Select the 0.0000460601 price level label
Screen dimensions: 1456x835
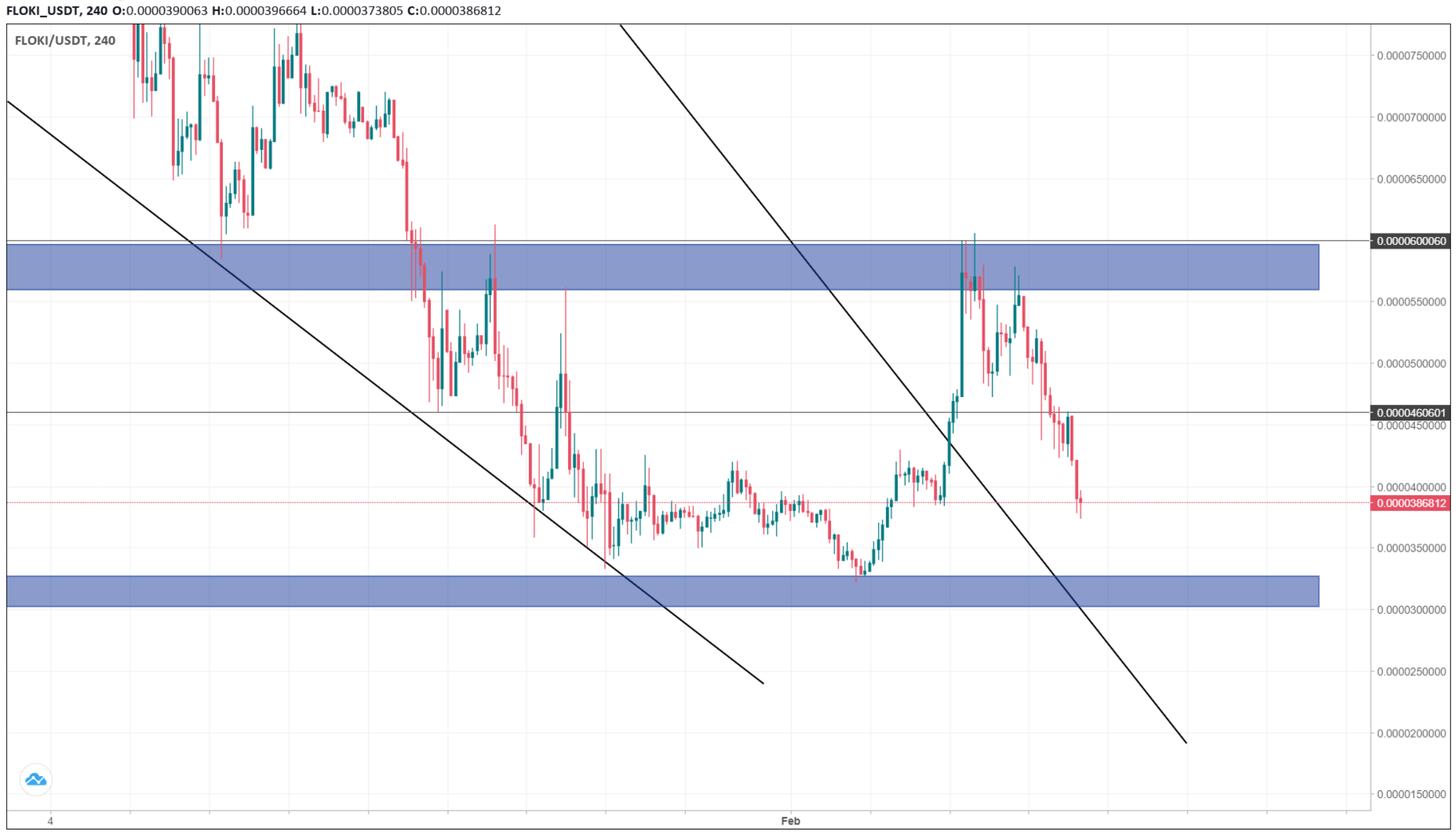(1411, 413)
